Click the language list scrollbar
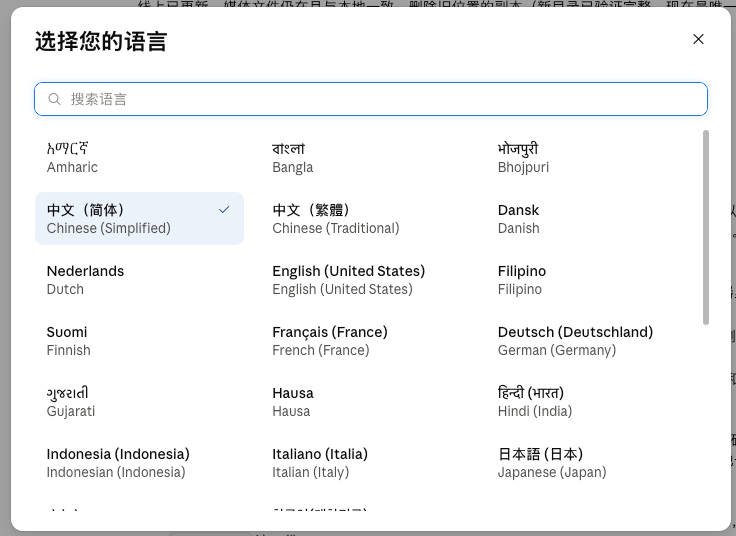The height and width of the screenshot is (536, 736). 705,227
